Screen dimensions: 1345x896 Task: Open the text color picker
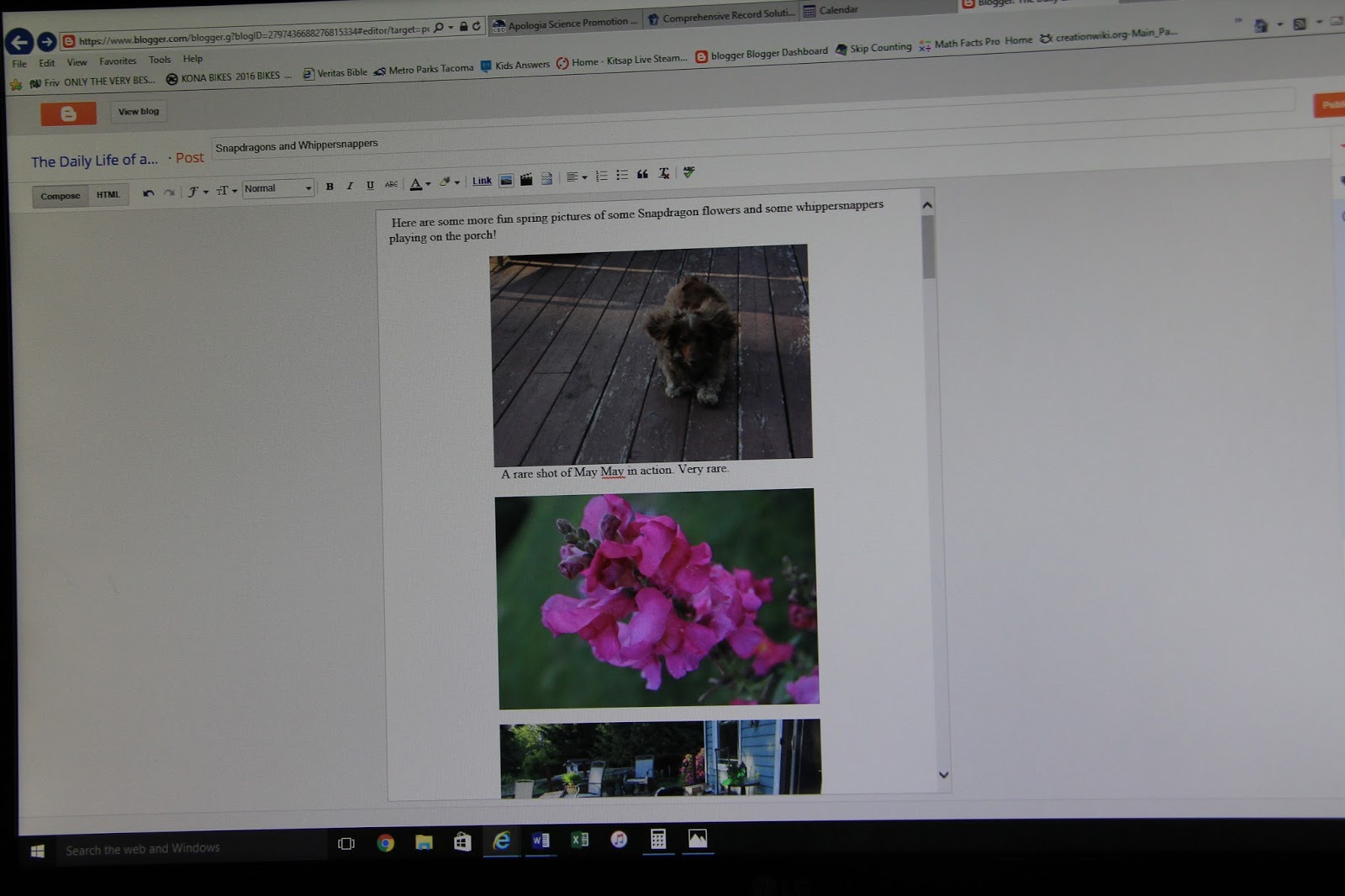419,183
